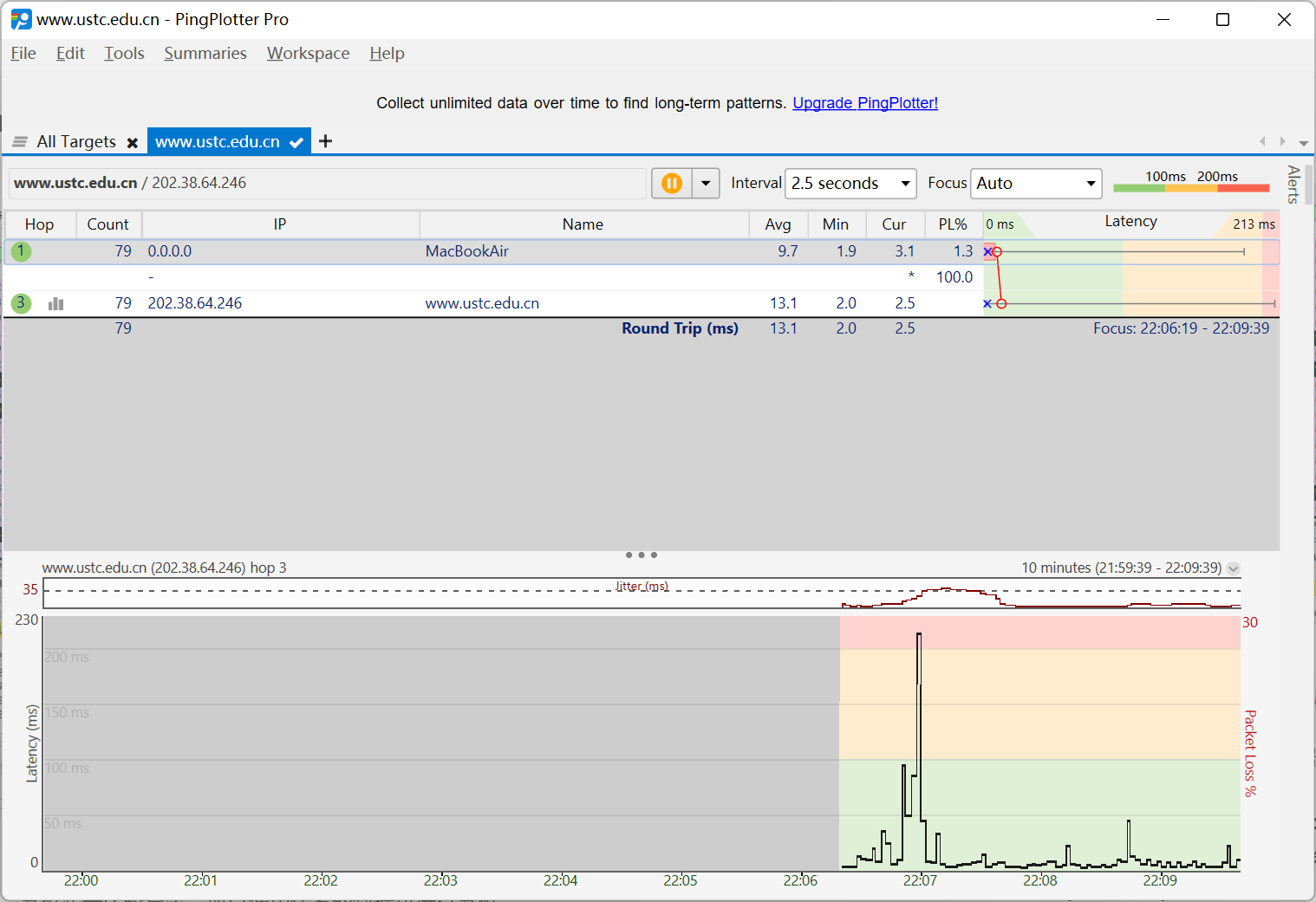Open the Summaries menu

(x=205, y=53)
